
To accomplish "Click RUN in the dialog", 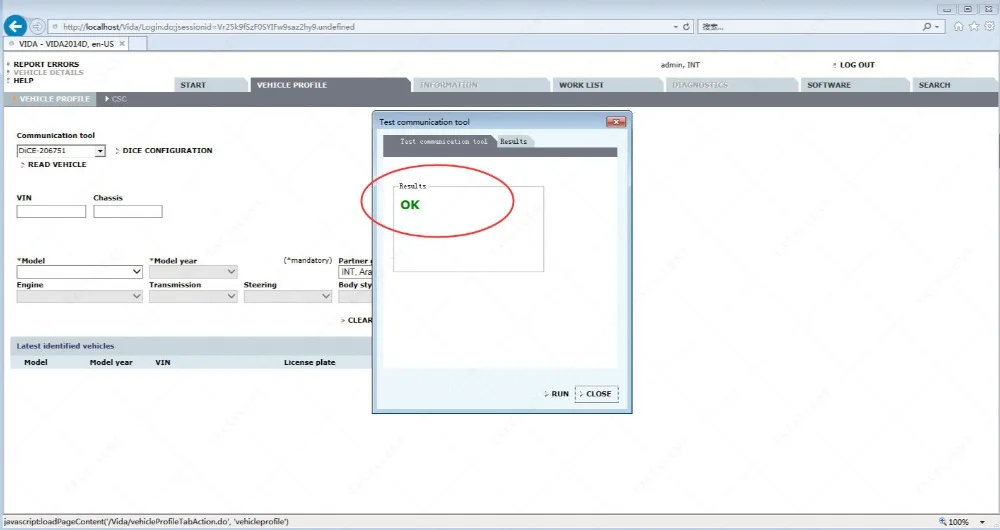I will tap(560, 394).
